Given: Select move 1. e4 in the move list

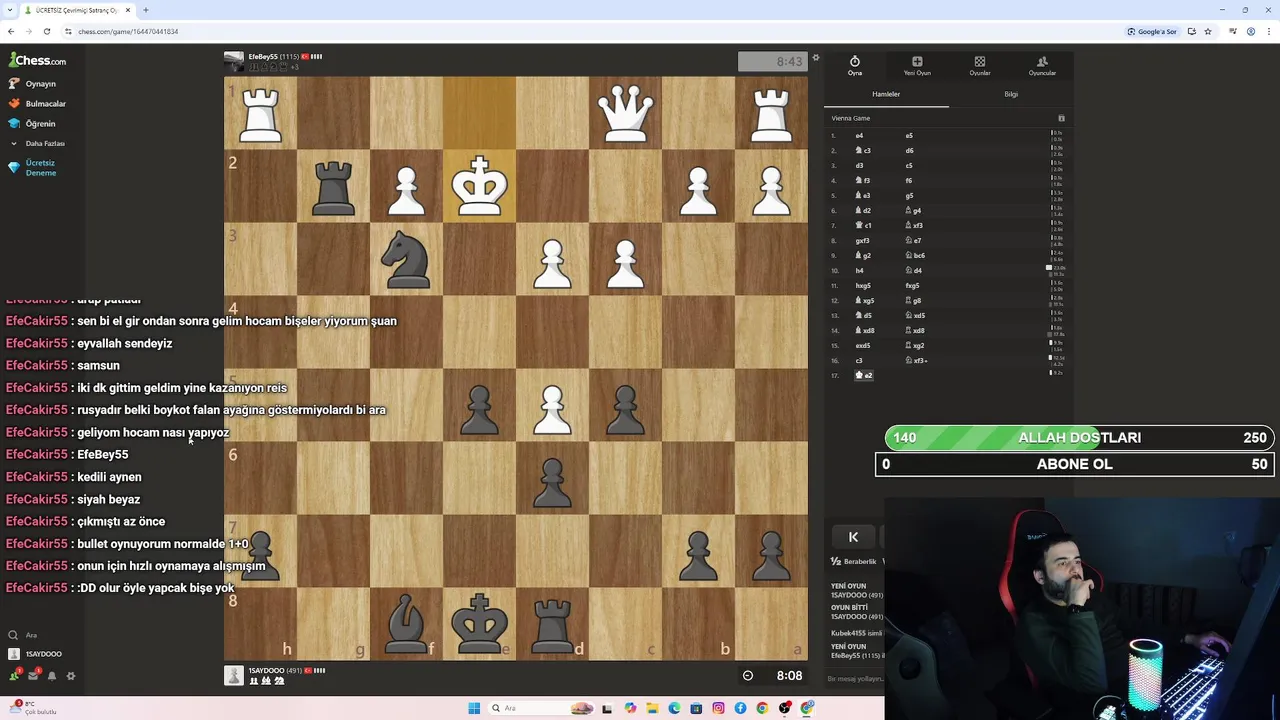Looking at the screenshot, I should point(859,135).
